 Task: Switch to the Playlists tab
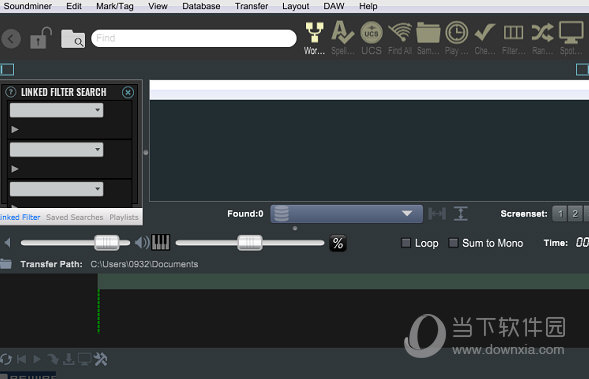click(124, 217)
